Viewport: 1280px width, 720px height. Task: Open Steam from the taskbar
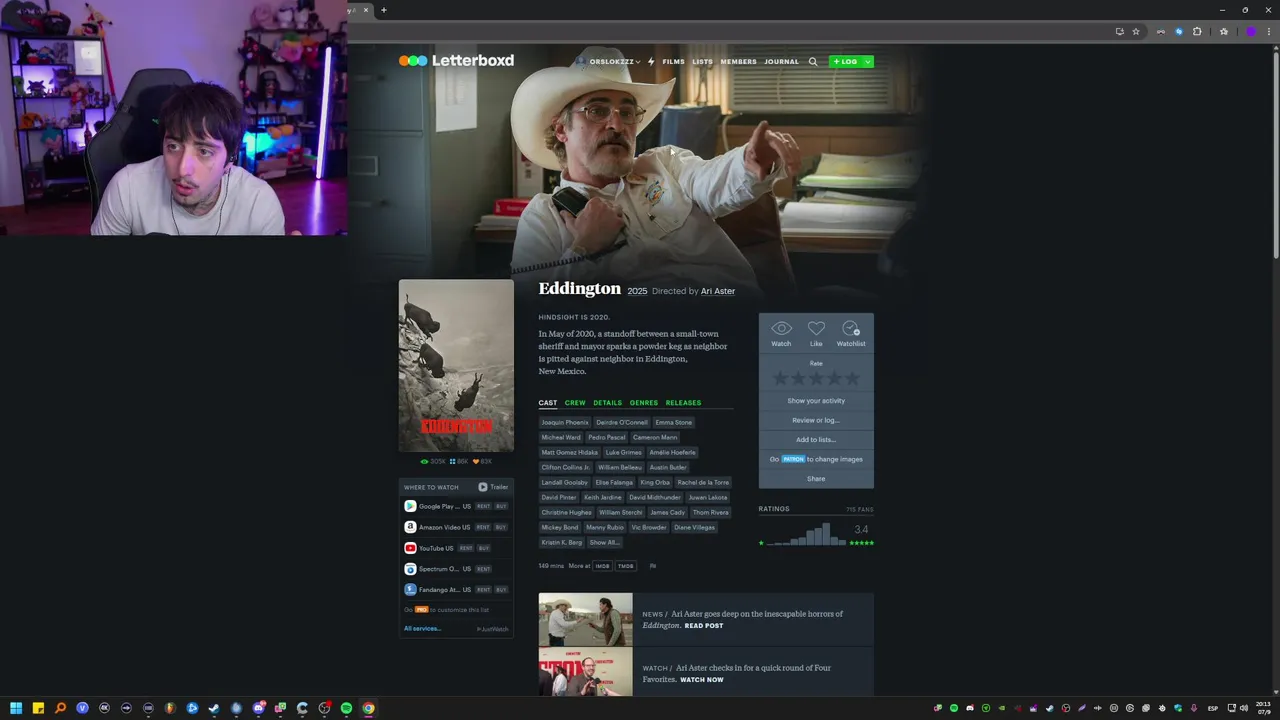214,708
